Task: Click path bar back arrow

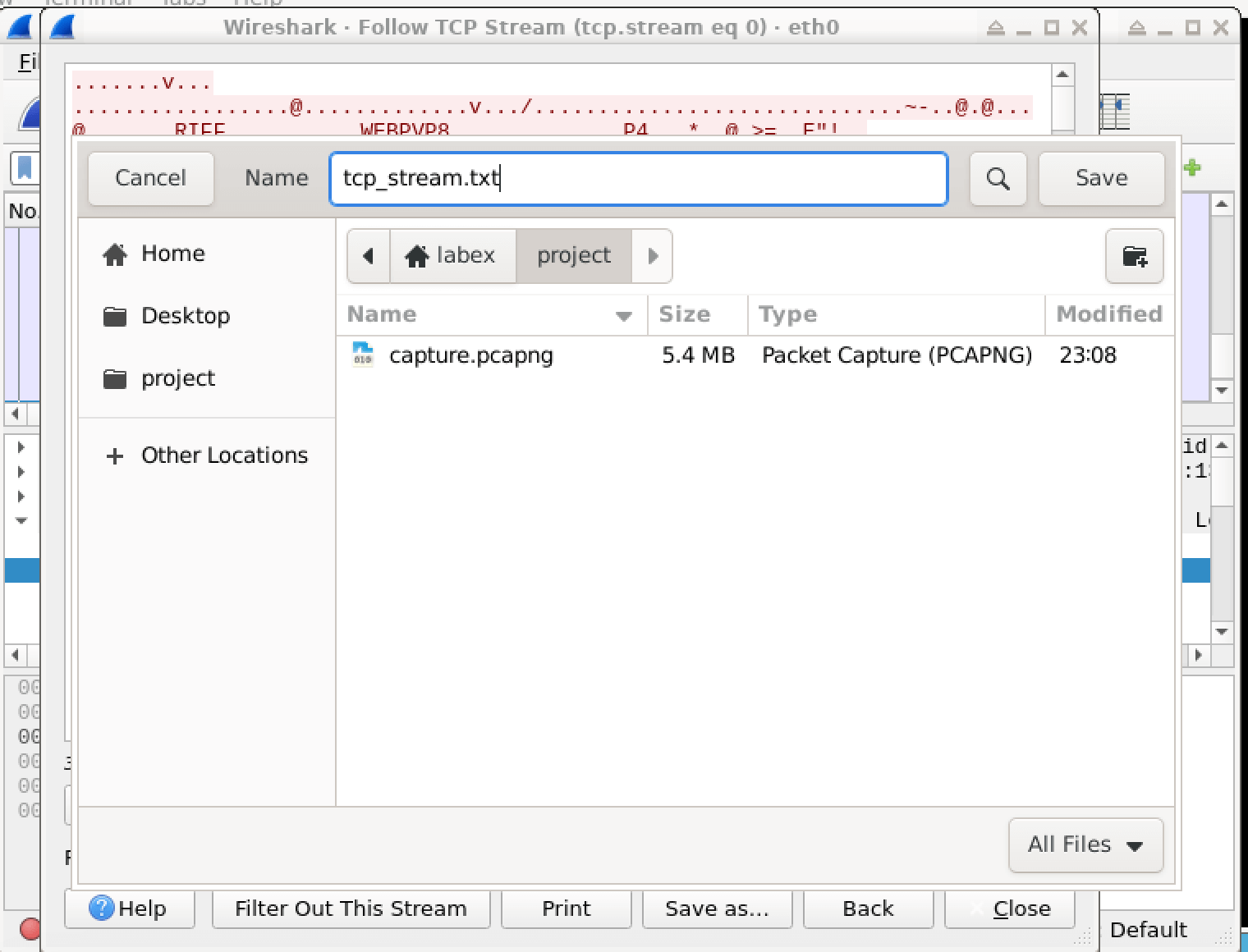Action: pos(368,256)
